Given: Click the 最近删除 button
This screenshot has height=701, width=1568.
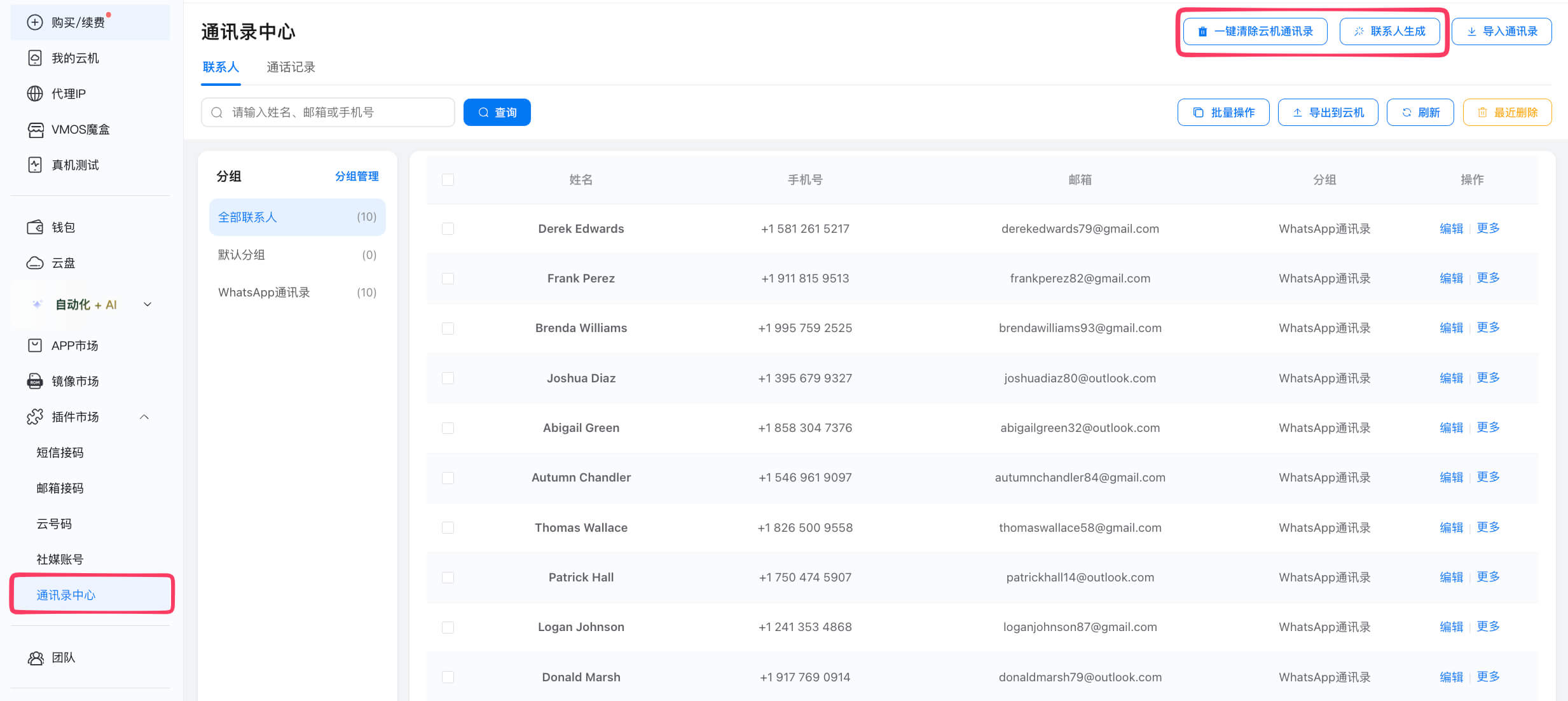Looking at the screenshot, I should click(1507, 113).
